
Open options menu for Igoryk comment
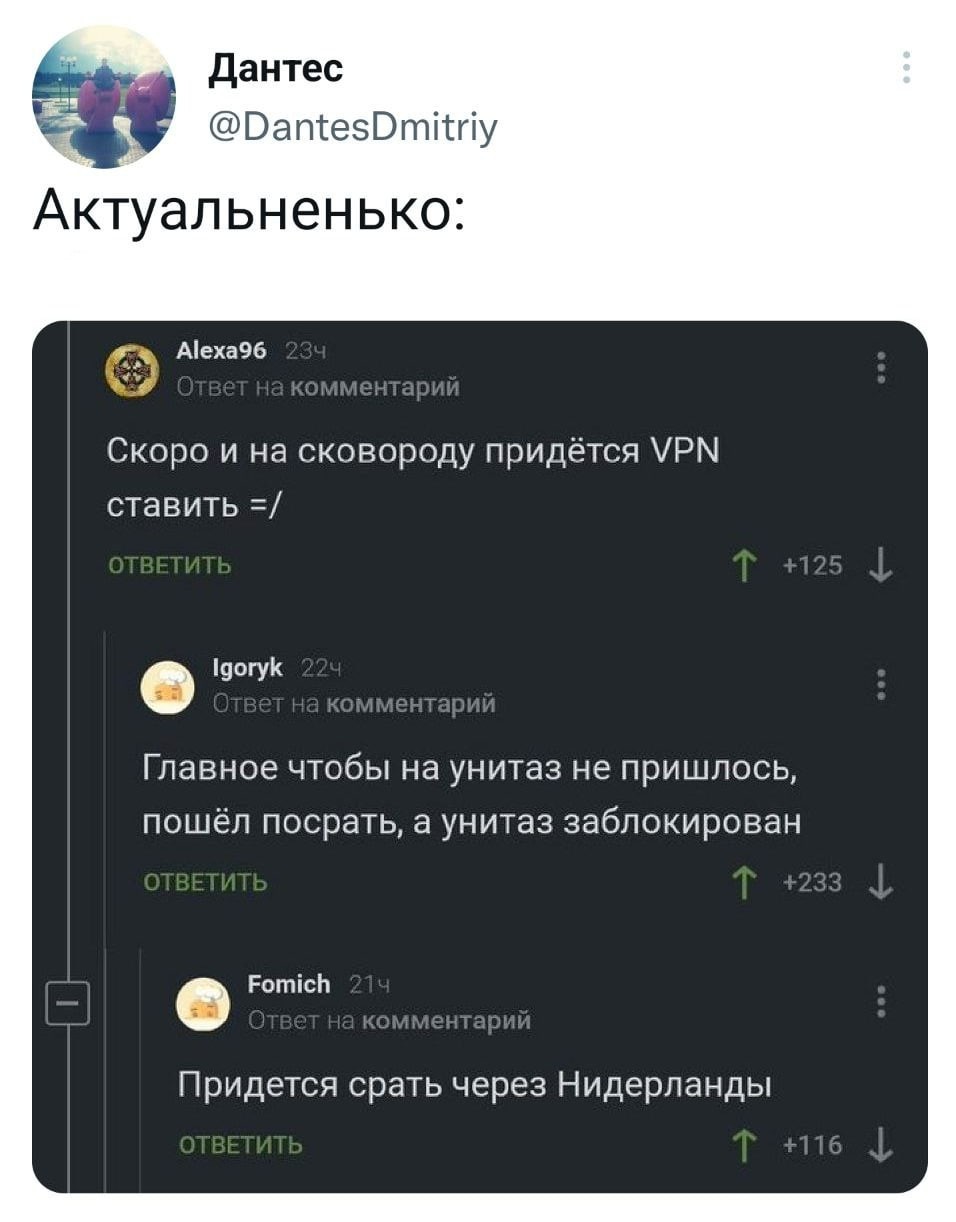point(880,685)
